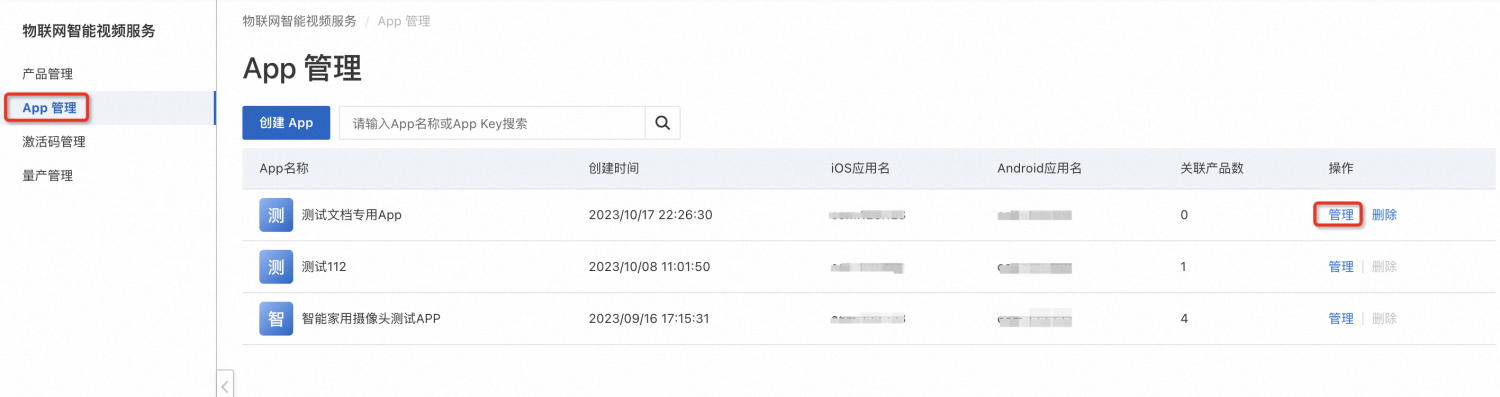Click the search magnifier icon
1500x397 pixels.
click(x=662, y=123)
